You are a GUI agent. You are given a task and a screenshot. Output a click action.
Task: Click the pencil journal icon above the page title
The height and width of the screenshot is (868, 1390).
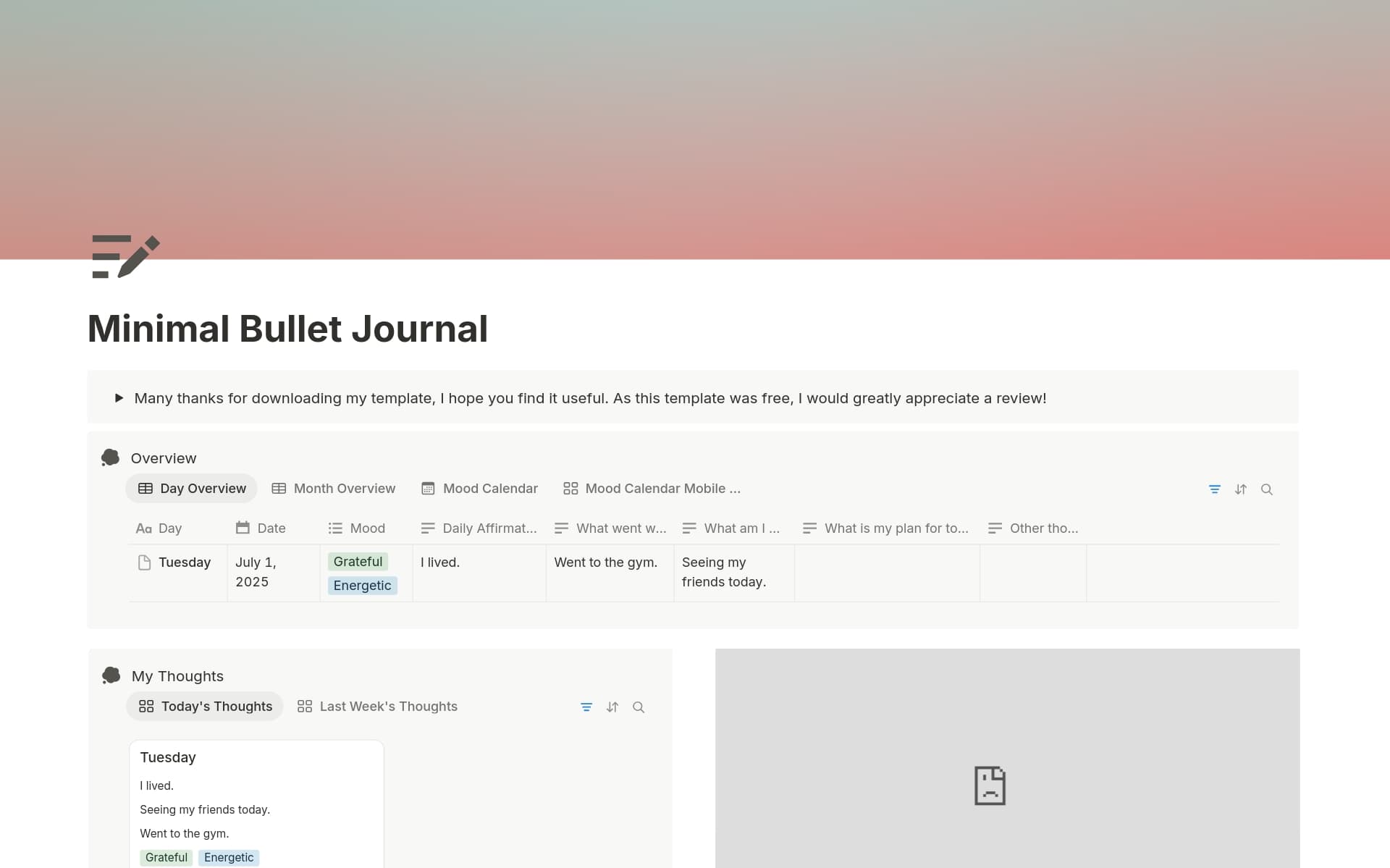point(124,256)
